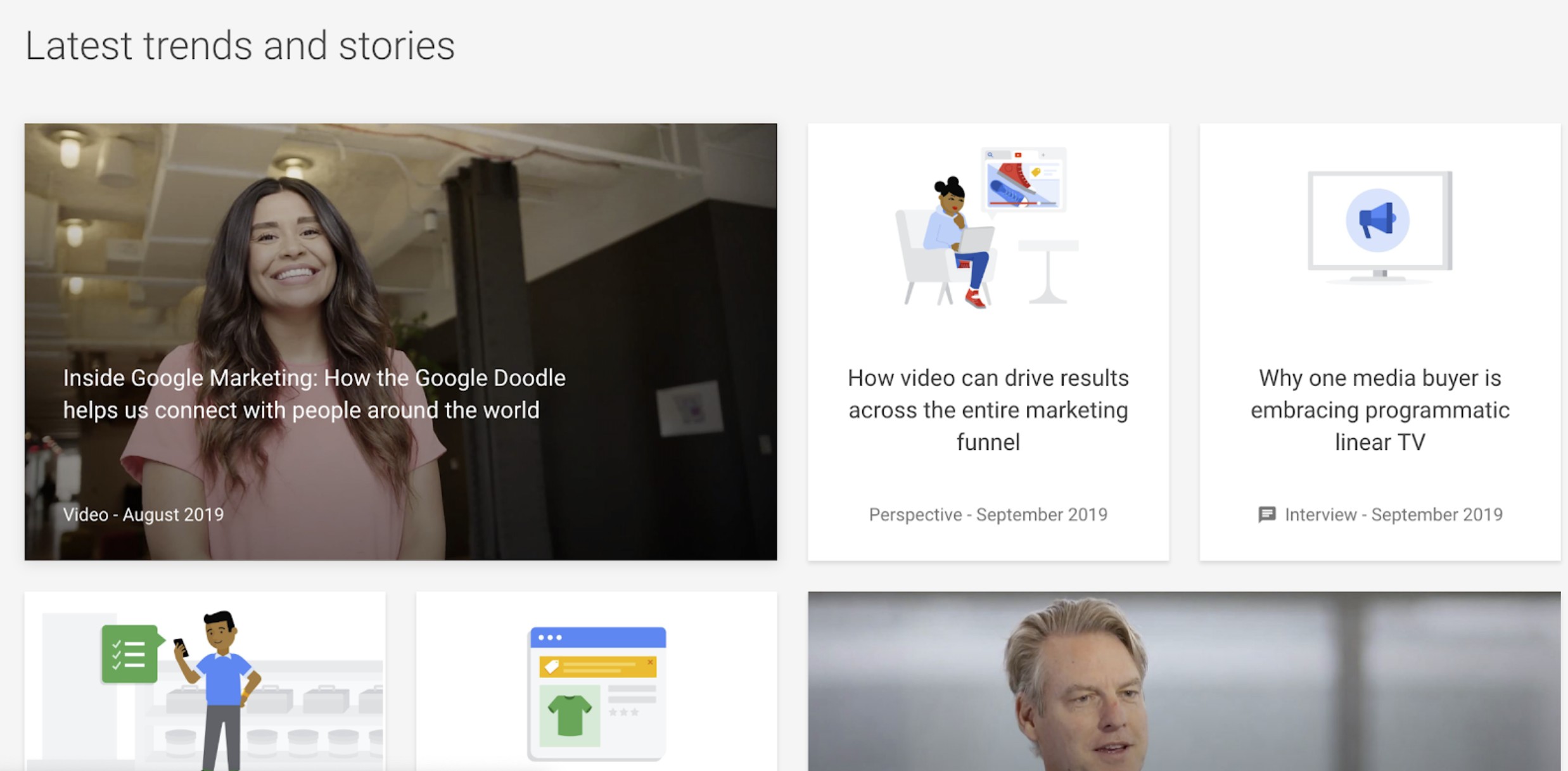The width and height of the screenshot is (1568, 771).
Task: Open the programmatic linear TV interview article
Action: click(1380, 410)
